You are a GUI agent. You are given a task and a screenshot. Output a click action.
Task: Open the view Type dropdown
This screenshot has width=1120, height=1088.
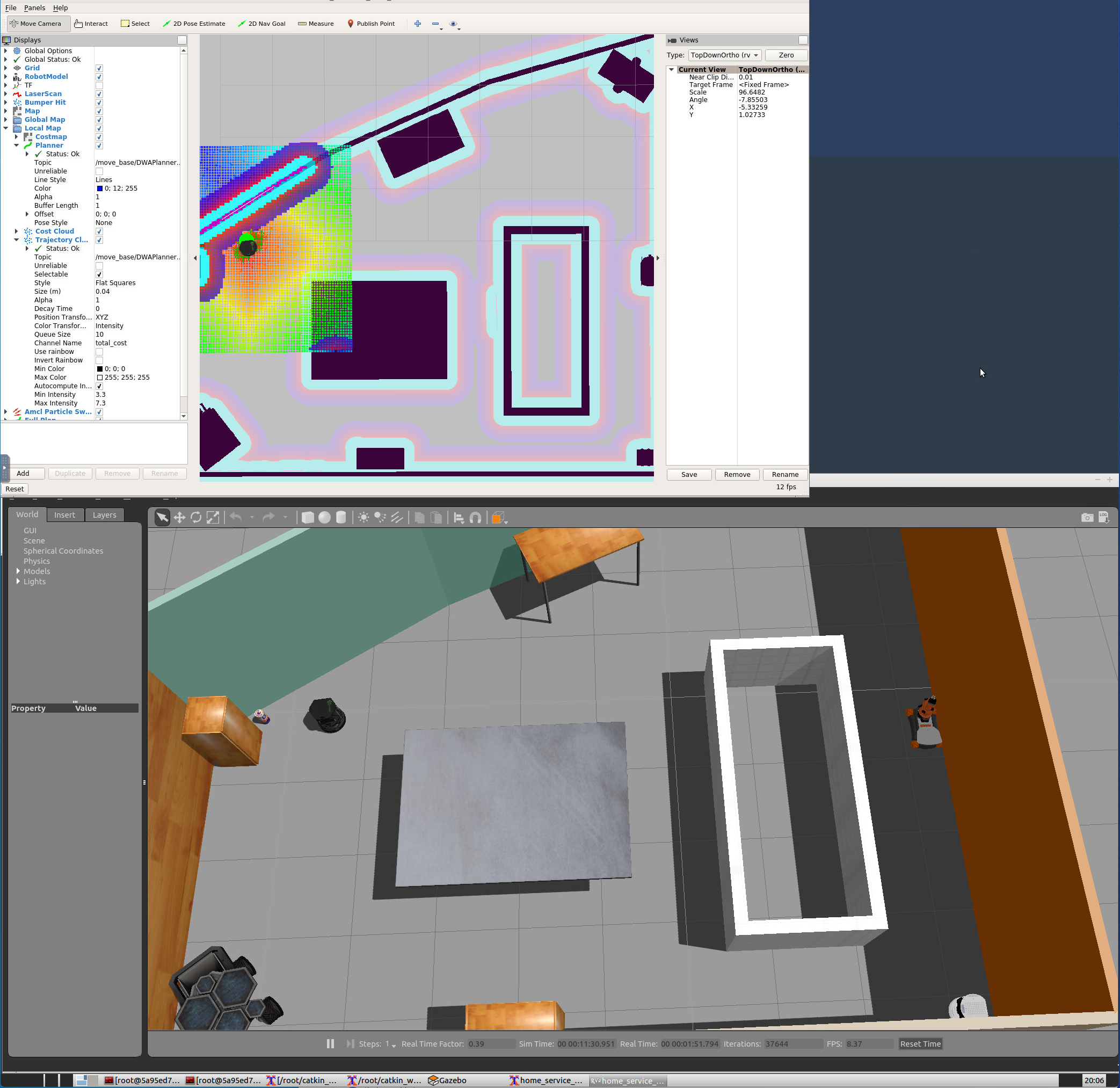point(724,55)
